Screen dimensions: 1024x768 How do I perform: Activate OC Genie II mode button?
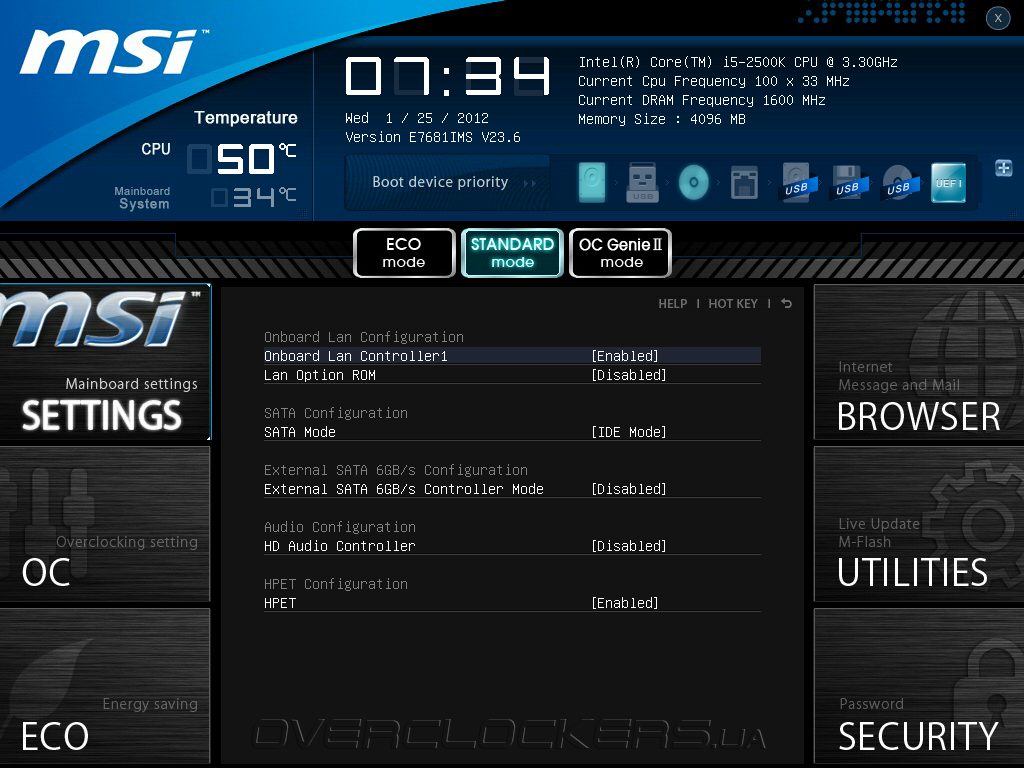tap(620, 253)
